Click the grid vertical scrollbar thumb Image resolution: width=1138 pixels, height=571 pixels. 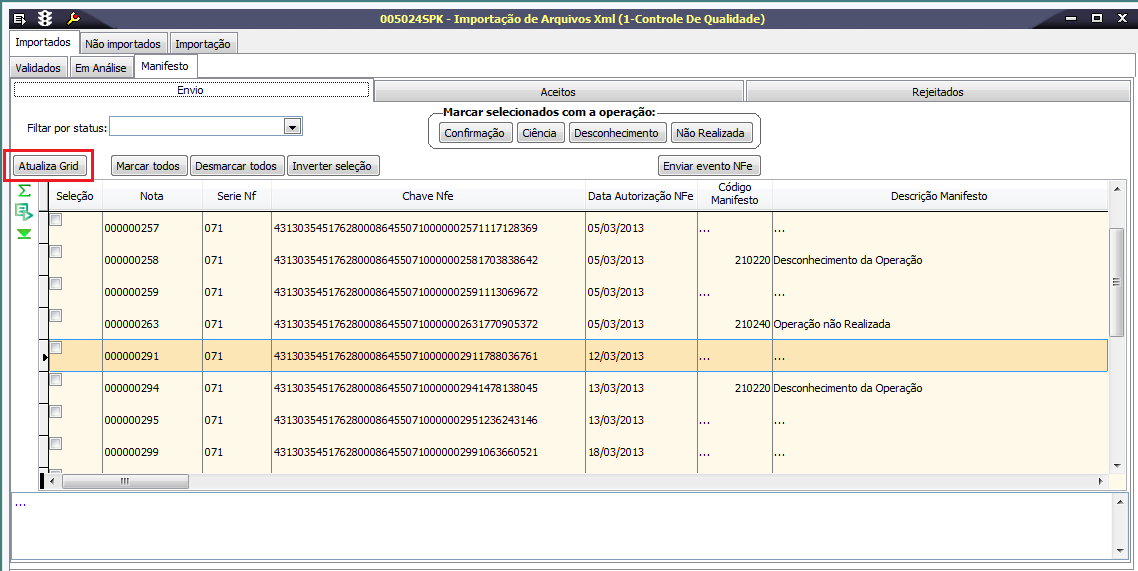coord(1116,282)
